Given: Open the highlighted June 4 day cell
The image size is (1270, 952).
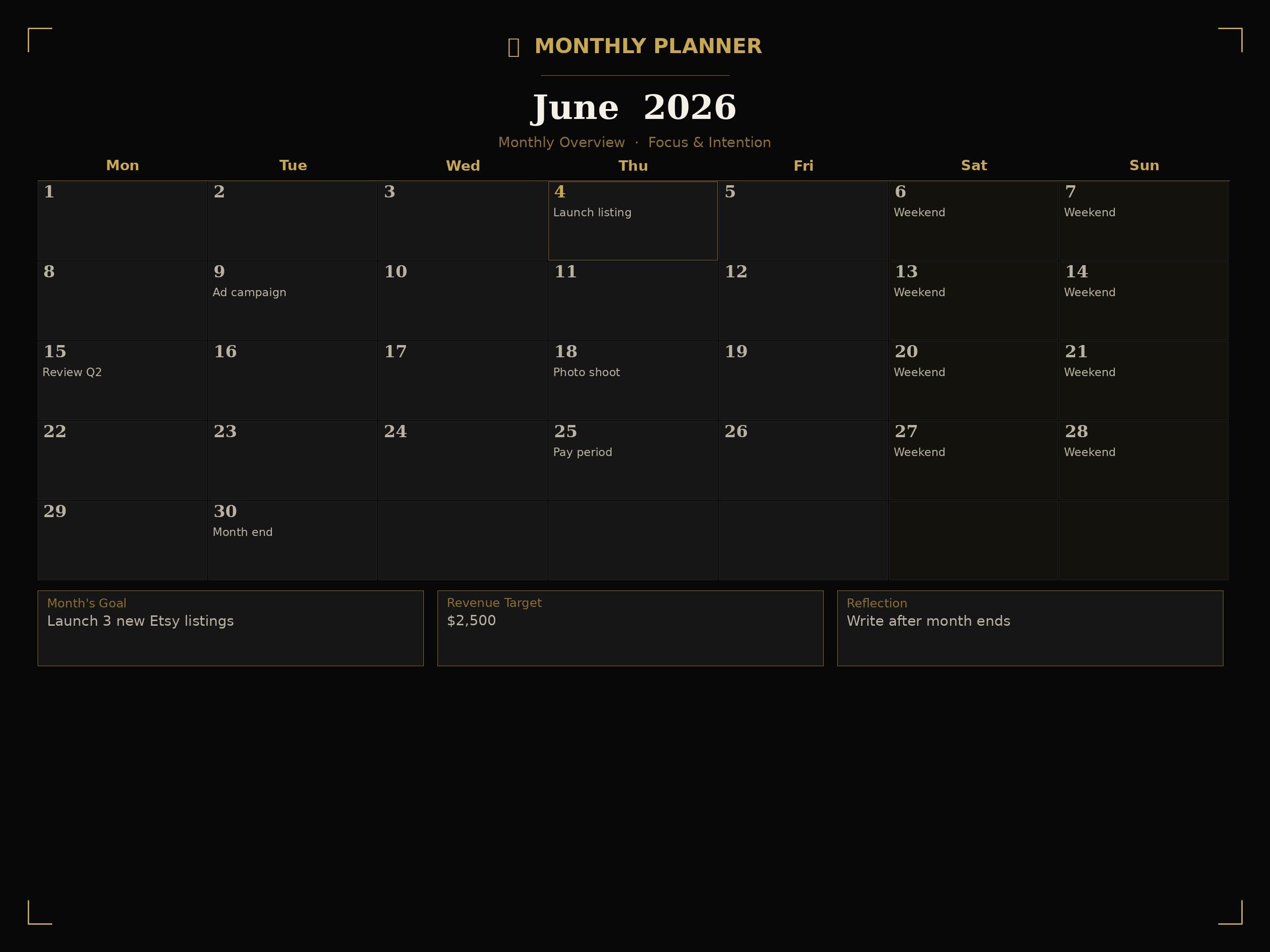Looking at the screenshot, I should [x=633, y=221].
